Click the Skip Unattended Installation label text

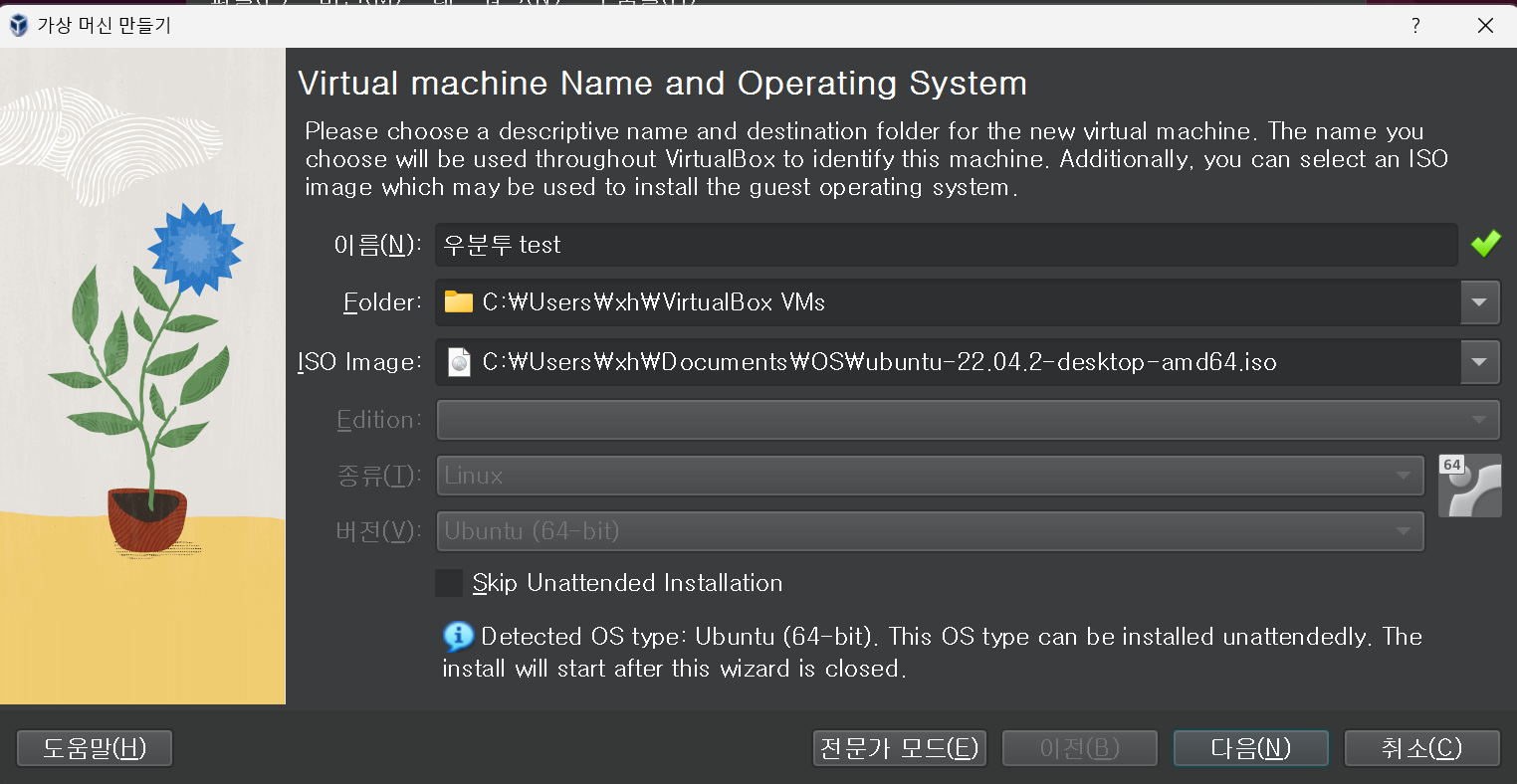point(628,583)
